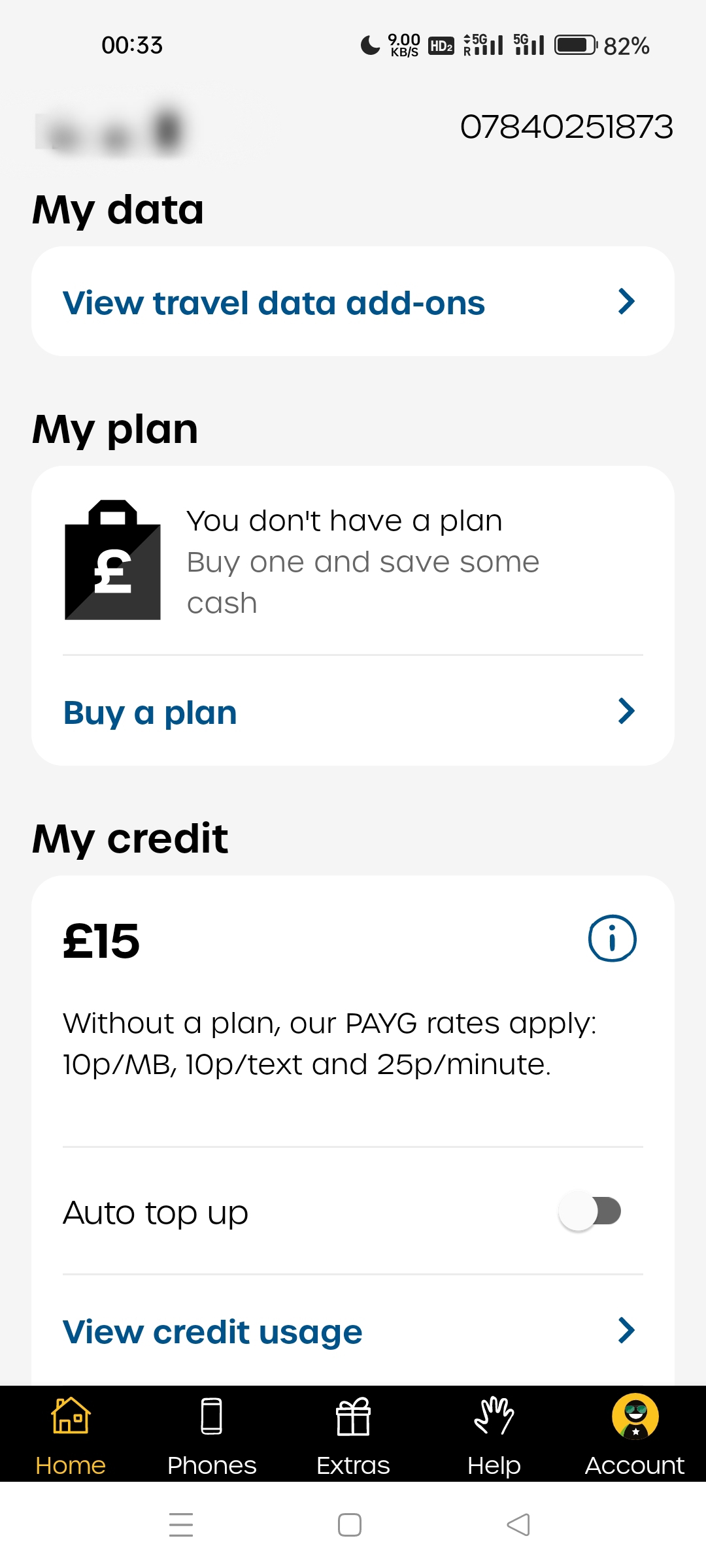Tap the Android home square button
706x1568 pixels.
[x=350, y=1525]
